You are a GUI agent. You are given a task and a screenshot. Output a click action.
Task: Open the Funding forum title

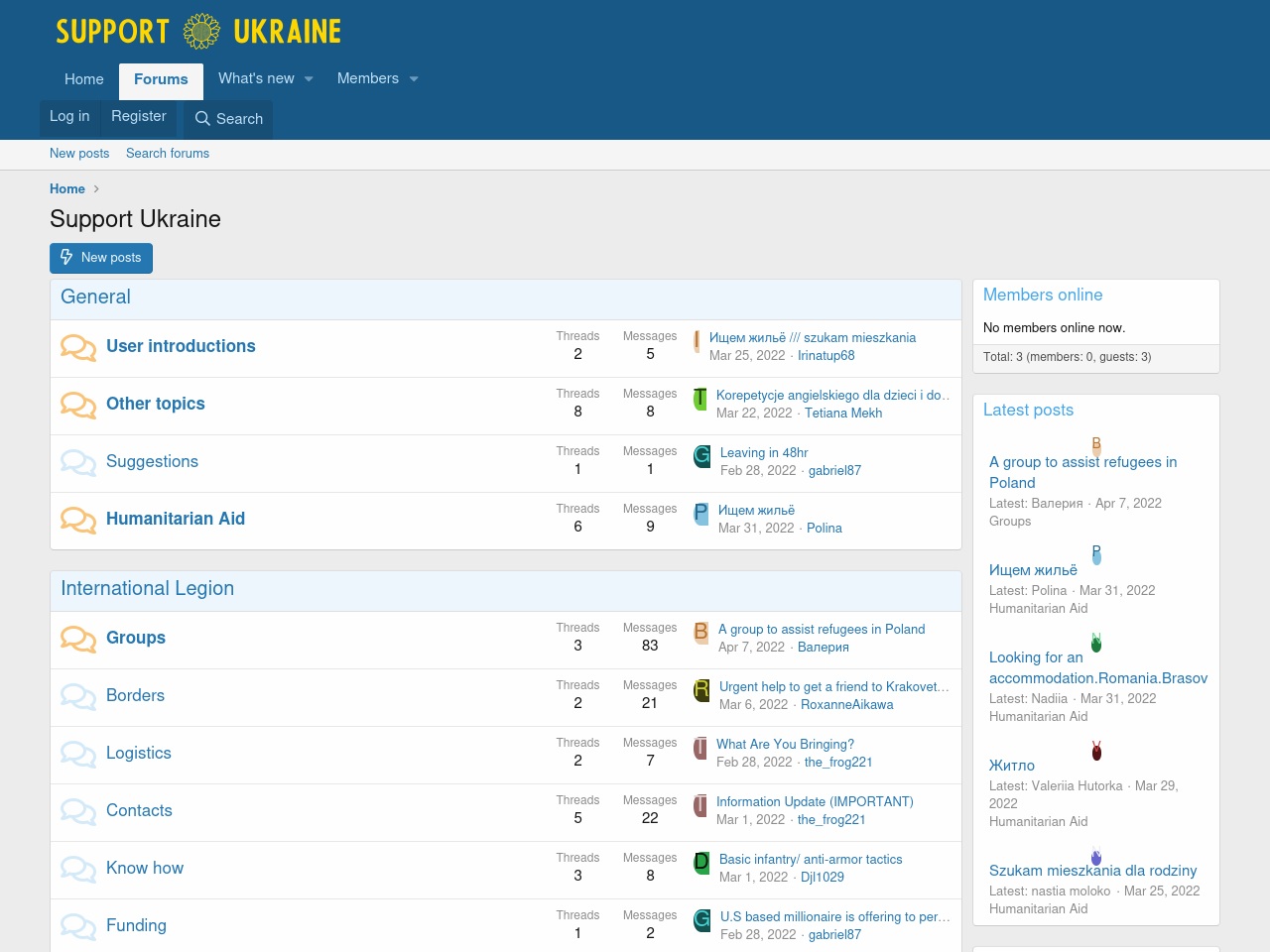coord(136,925)
